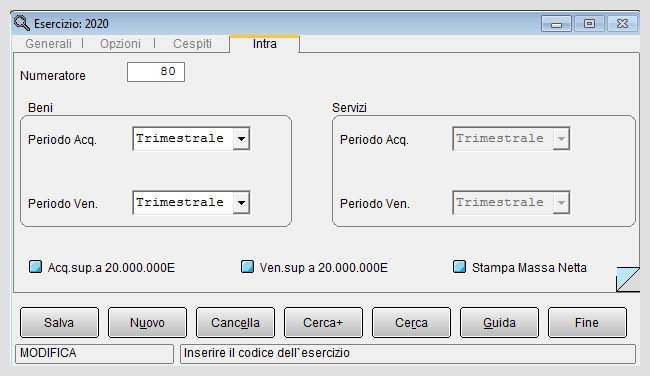Maximize the Esercizio window

click(589, 24)
